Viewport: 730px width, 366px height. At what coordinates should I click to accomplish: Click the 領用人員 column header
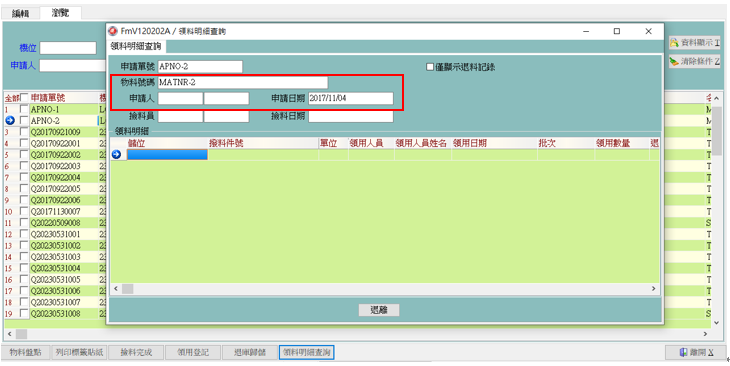coord(371,143)
